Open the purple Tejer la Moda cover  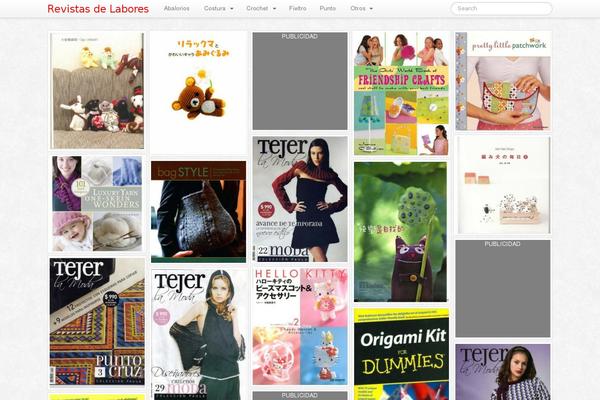(503, 372)
